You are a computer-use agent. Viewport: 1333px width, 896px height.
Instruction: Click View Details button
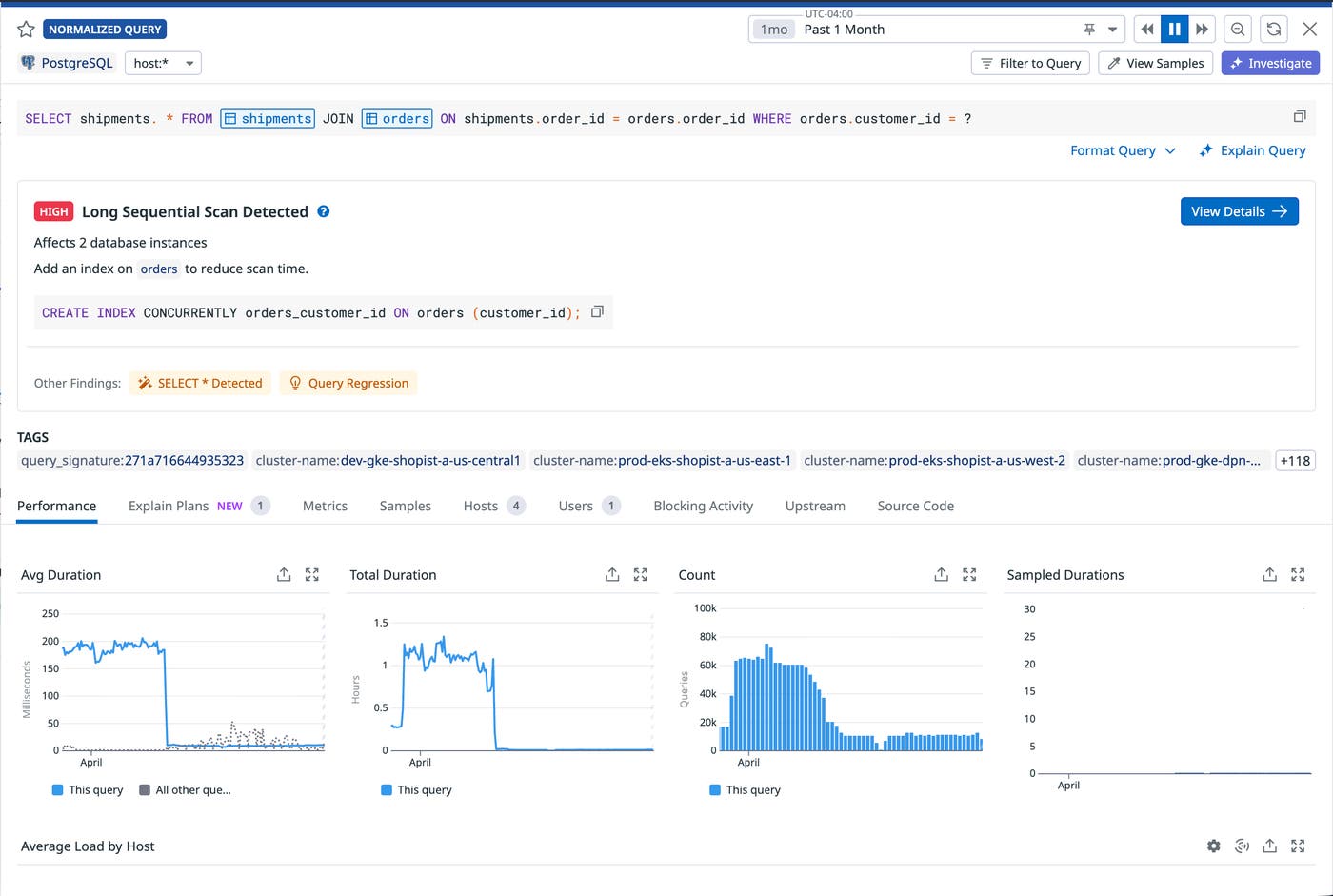pyautogui.click(x=1239, y=211)
